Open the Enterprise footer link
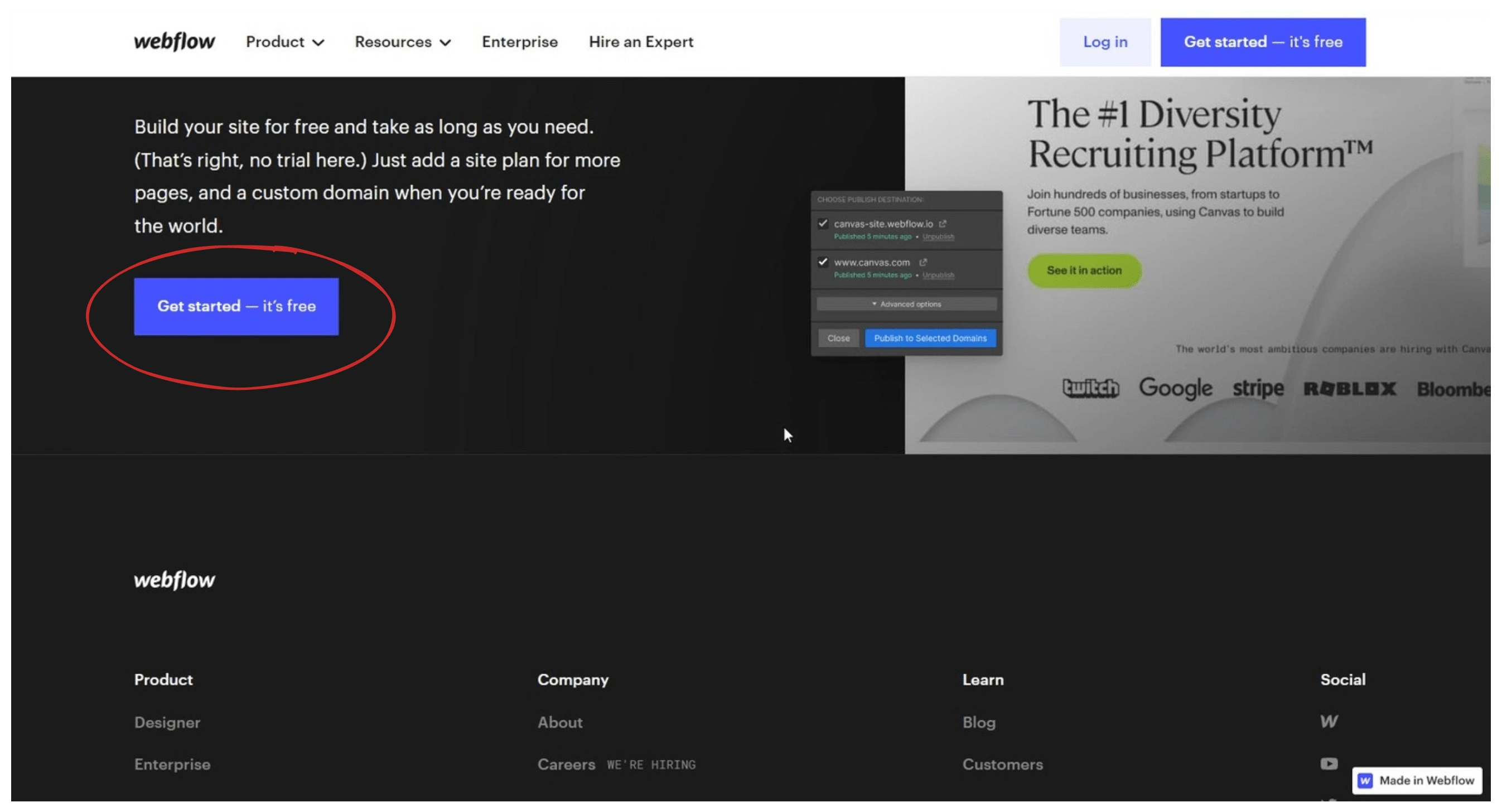Screen dimensions: 1502x812 (x=172, y=764)
